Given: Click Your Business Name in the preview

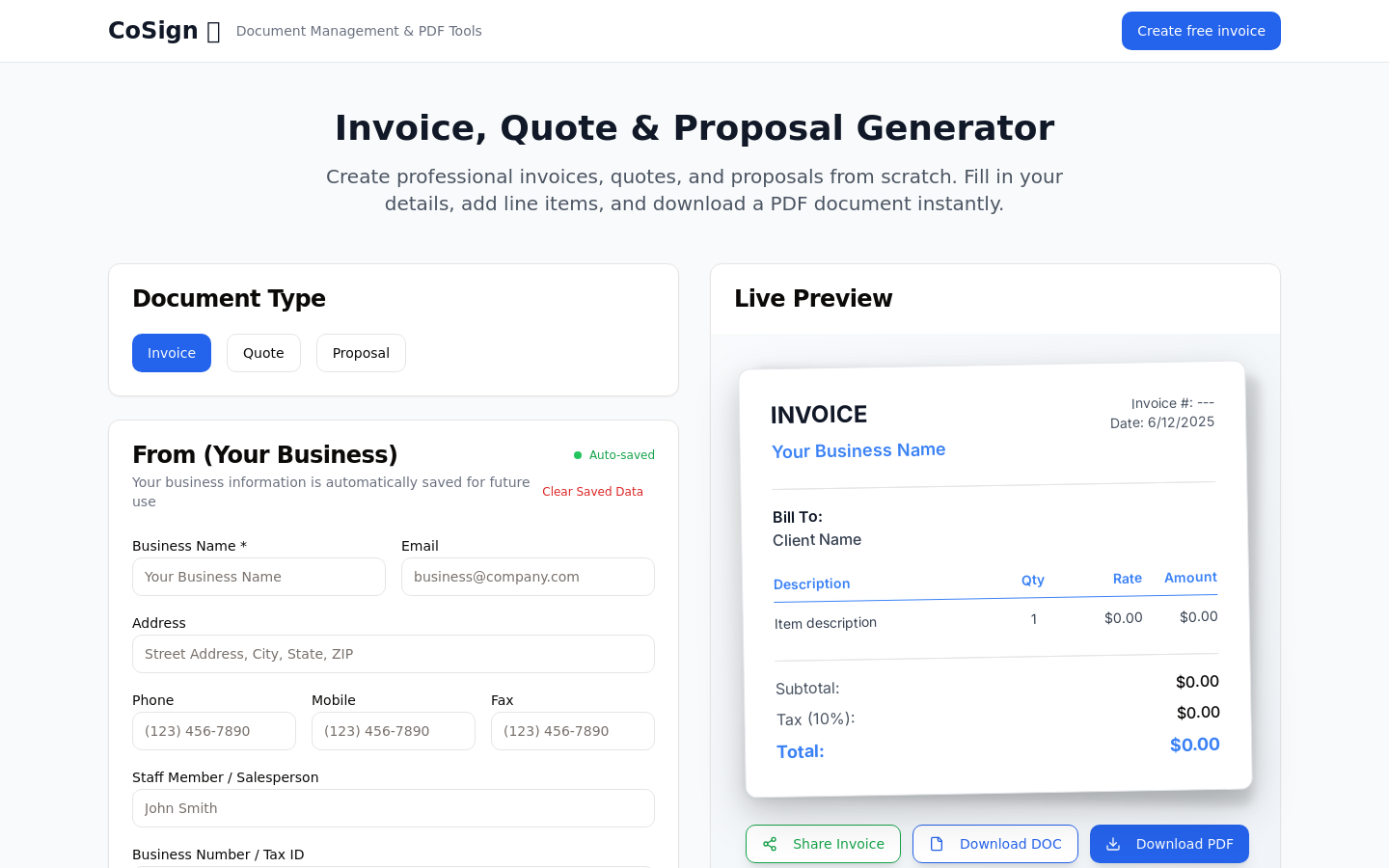Looking at the screenshot, I should click(x=858, y=450).
